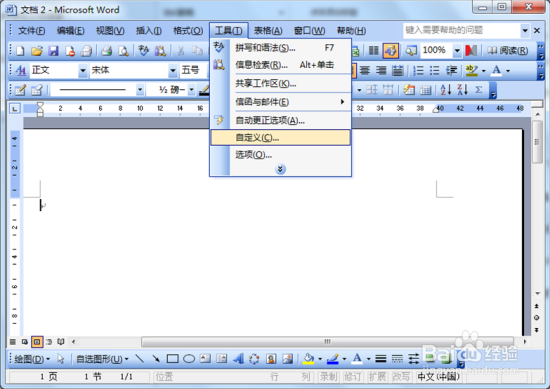Click the Print icon in standard toolbar
The width and height of the screenshot is (550, 389).
pyautogui.click(x=106, y=51)
